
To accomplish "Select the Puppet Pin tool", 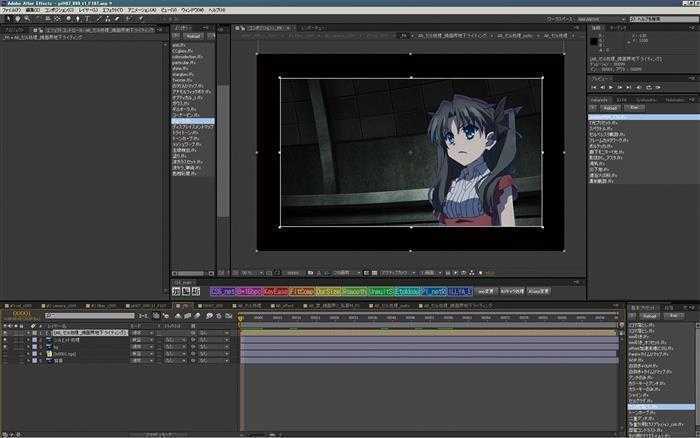I will click(141, 19).
